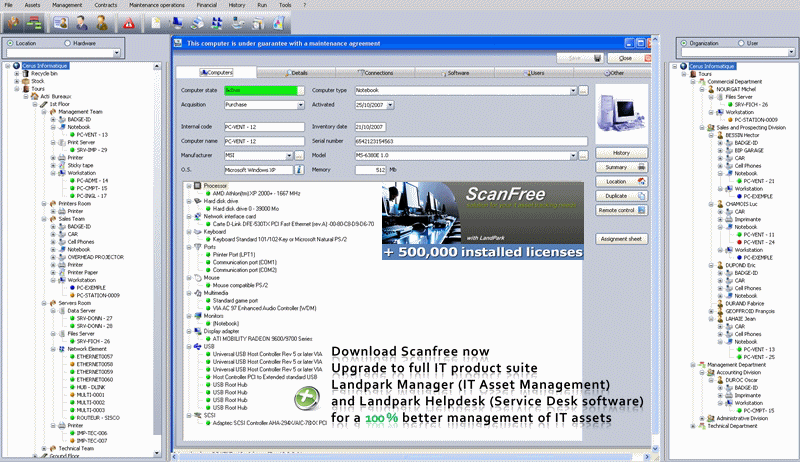Open the Activated date dropdown

(x=390, y=105)
